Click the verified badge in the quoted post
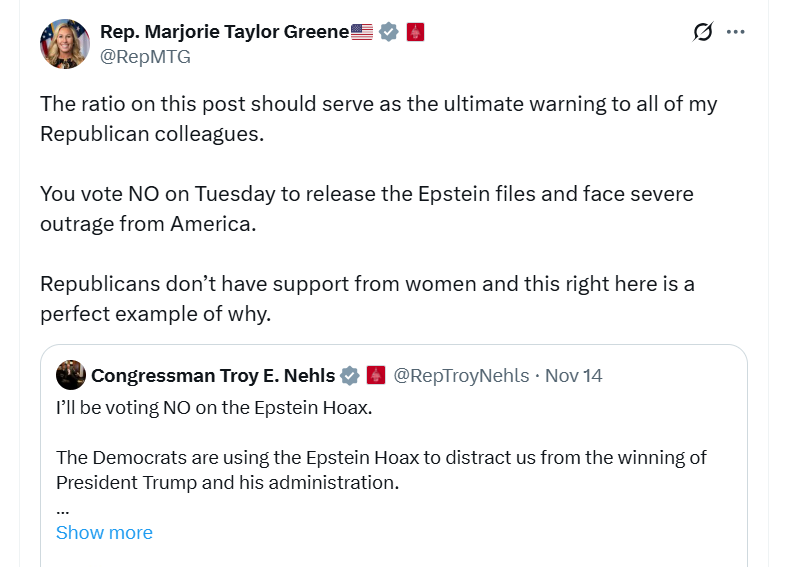Viewport: 789px width, 567px height. coord(350,376)
